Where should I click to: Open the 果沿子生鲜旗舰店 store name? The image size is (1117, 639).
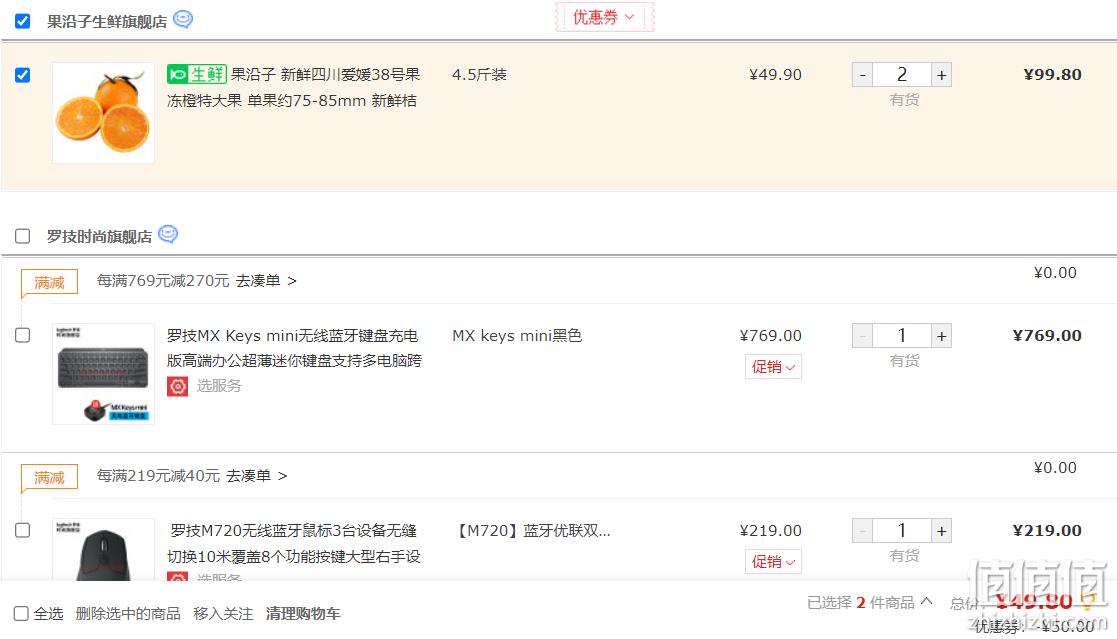coord(107,21)
